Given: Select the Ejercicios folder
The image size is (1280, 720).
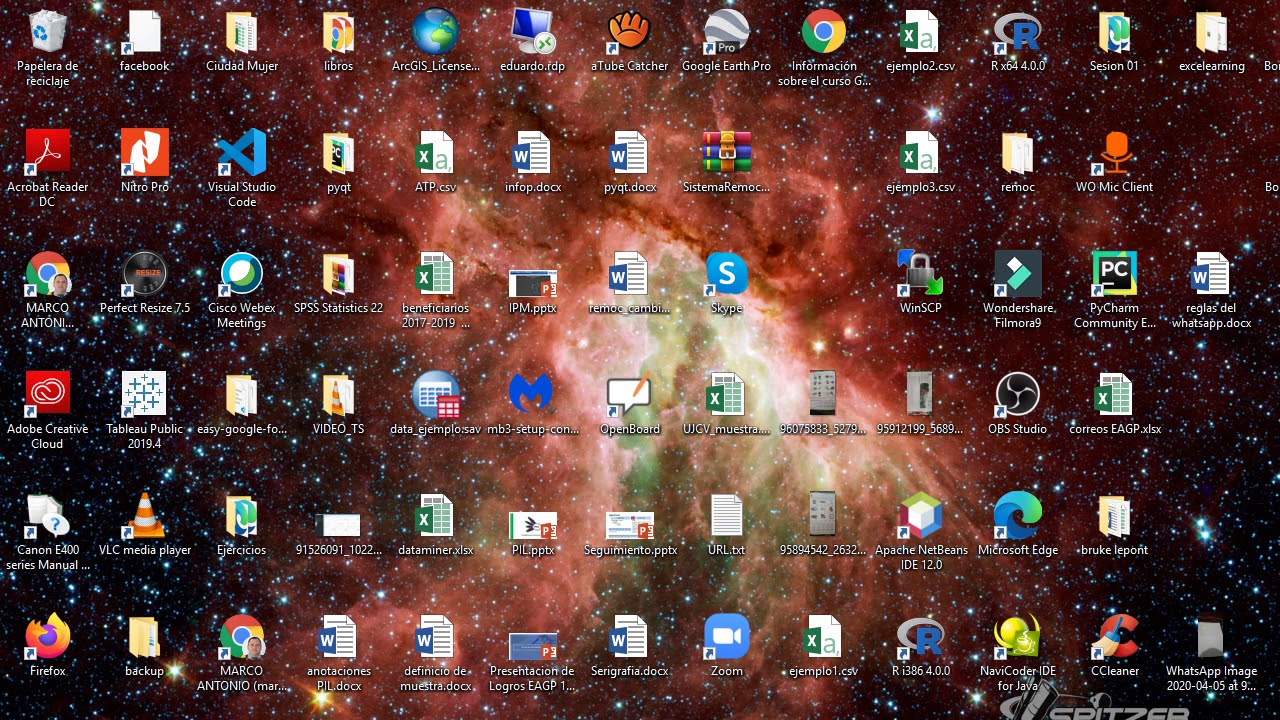Looking at the screenshot, I should coord(241,516).
